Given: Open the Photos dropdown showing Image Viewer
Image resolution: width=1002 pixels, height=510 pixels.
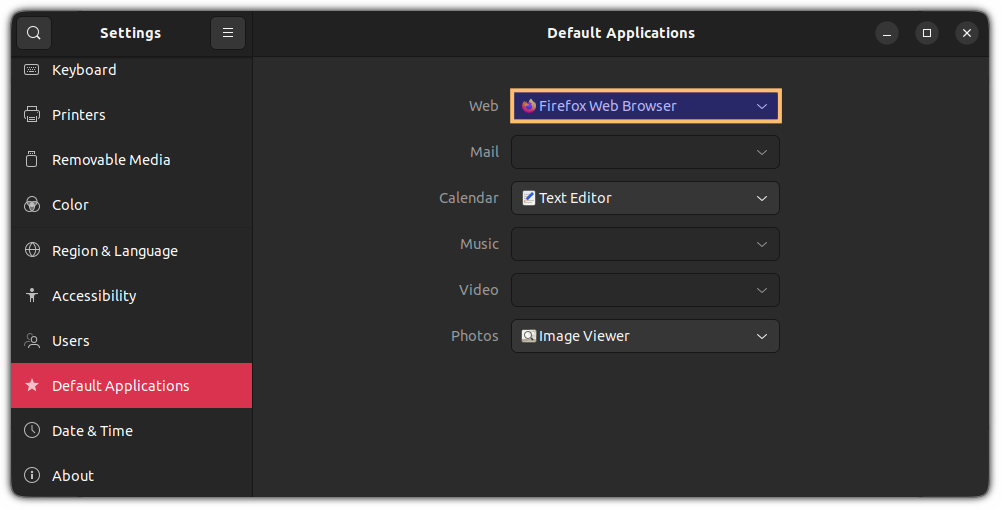Looking at the screenshot, I should [645, 336].
